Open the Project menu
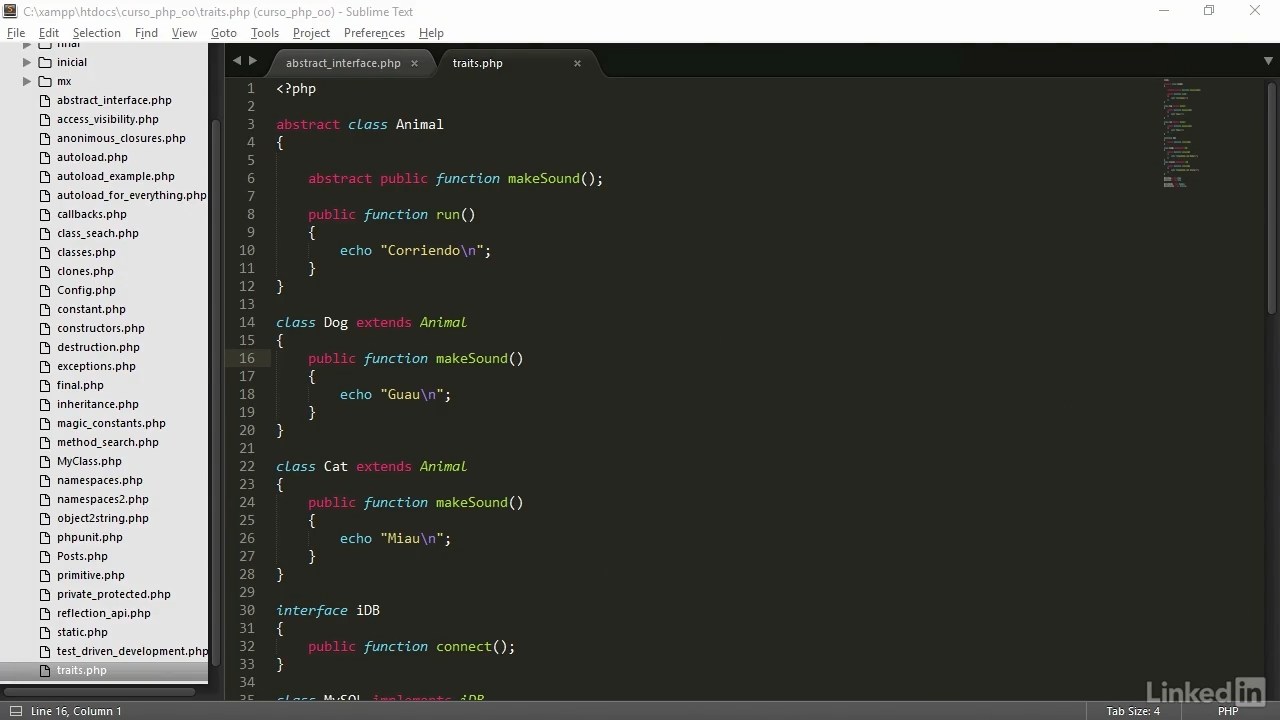 click(311, 33)
